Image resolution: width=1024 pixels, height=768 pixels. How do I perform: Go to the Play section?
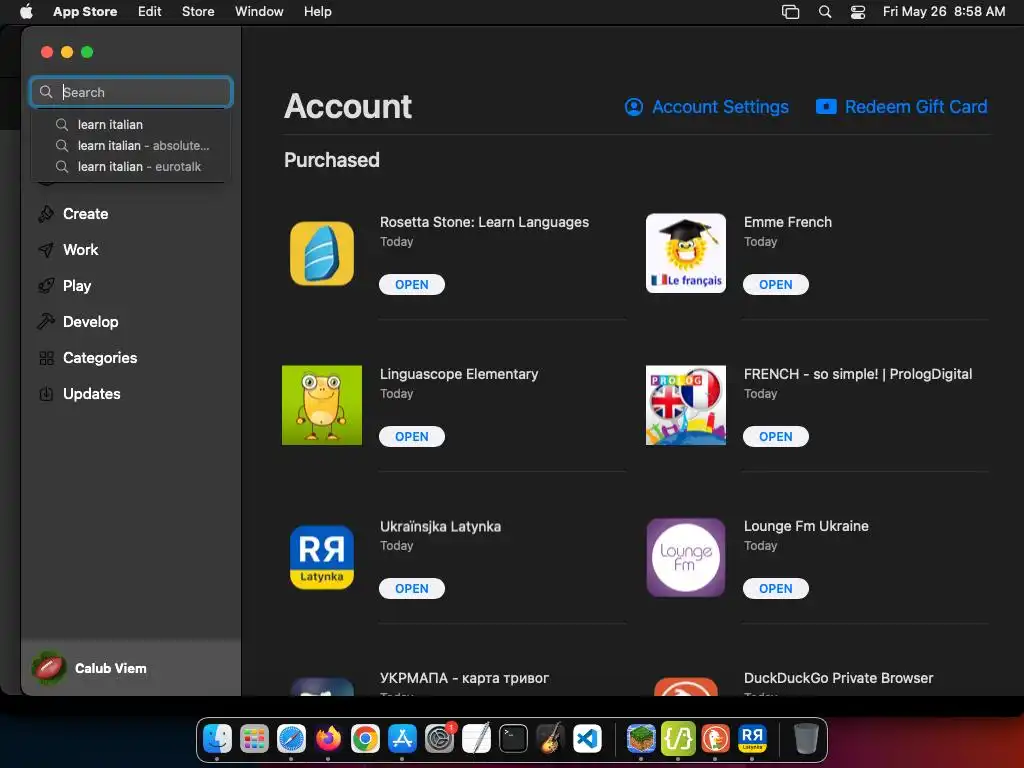[77, 286]
